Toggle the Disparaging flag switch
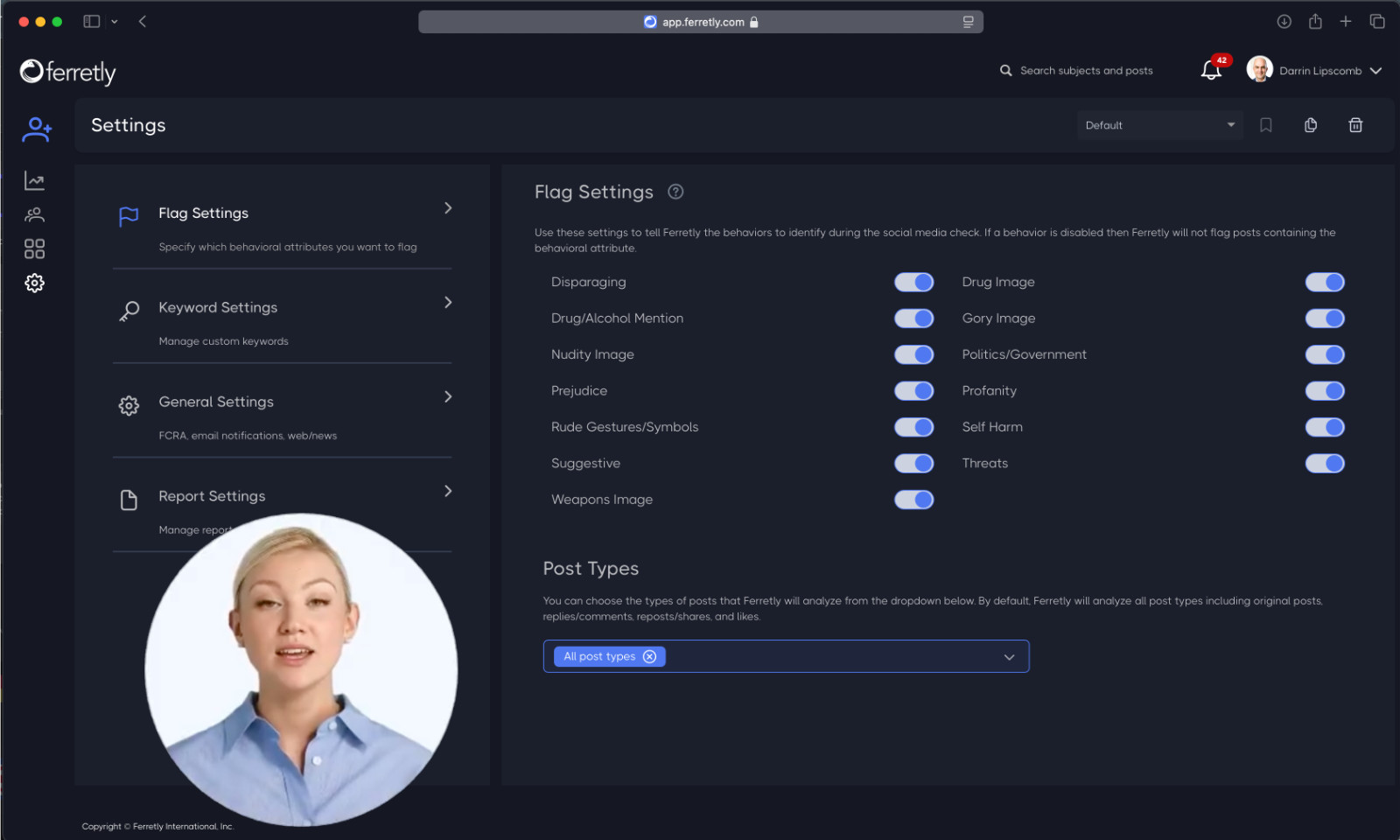 click(x=913, y=282)
